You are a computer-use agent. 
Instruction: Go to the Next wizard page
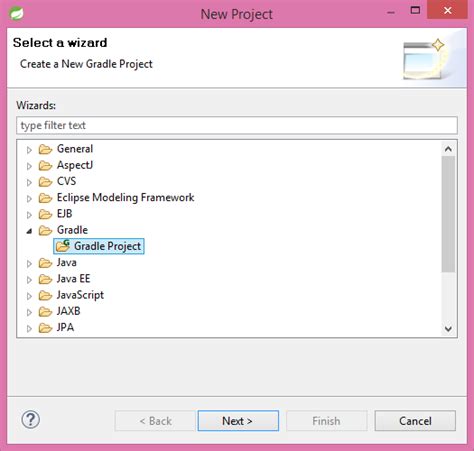pyautogui.click(x=238, y=421)
